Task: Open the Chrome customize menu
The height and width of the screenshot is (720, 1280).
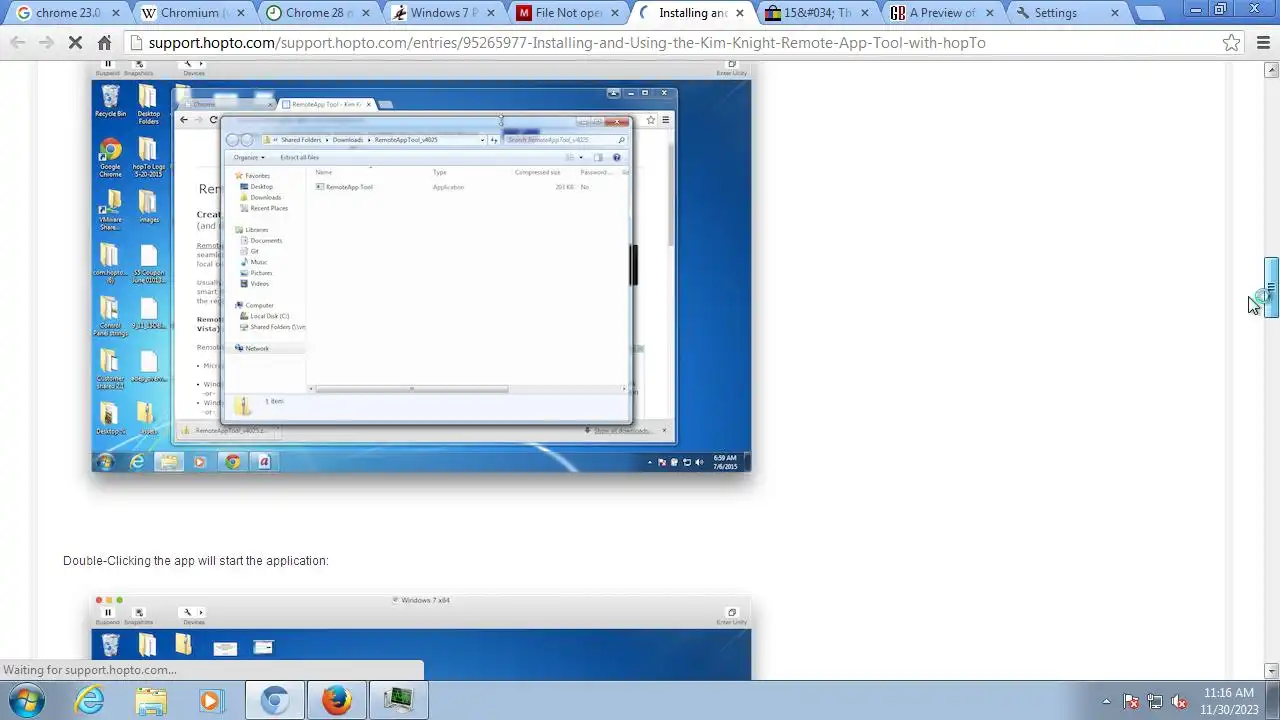Action: point(1264,43)
